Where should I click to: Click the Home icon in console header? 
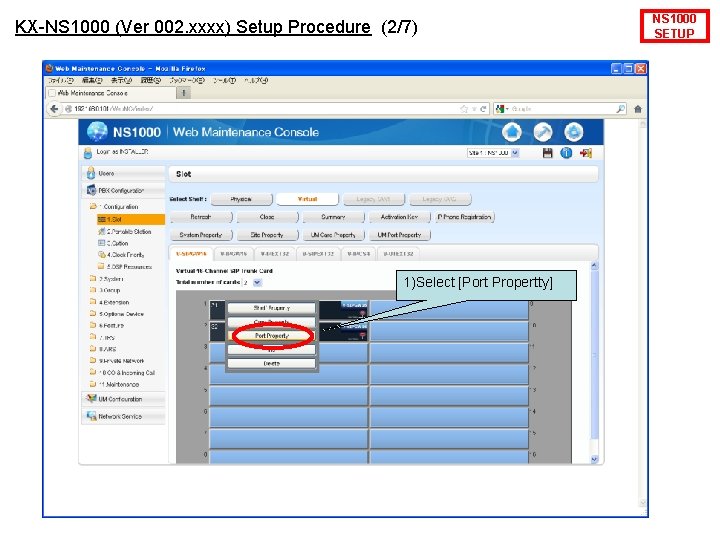[512, 132]
